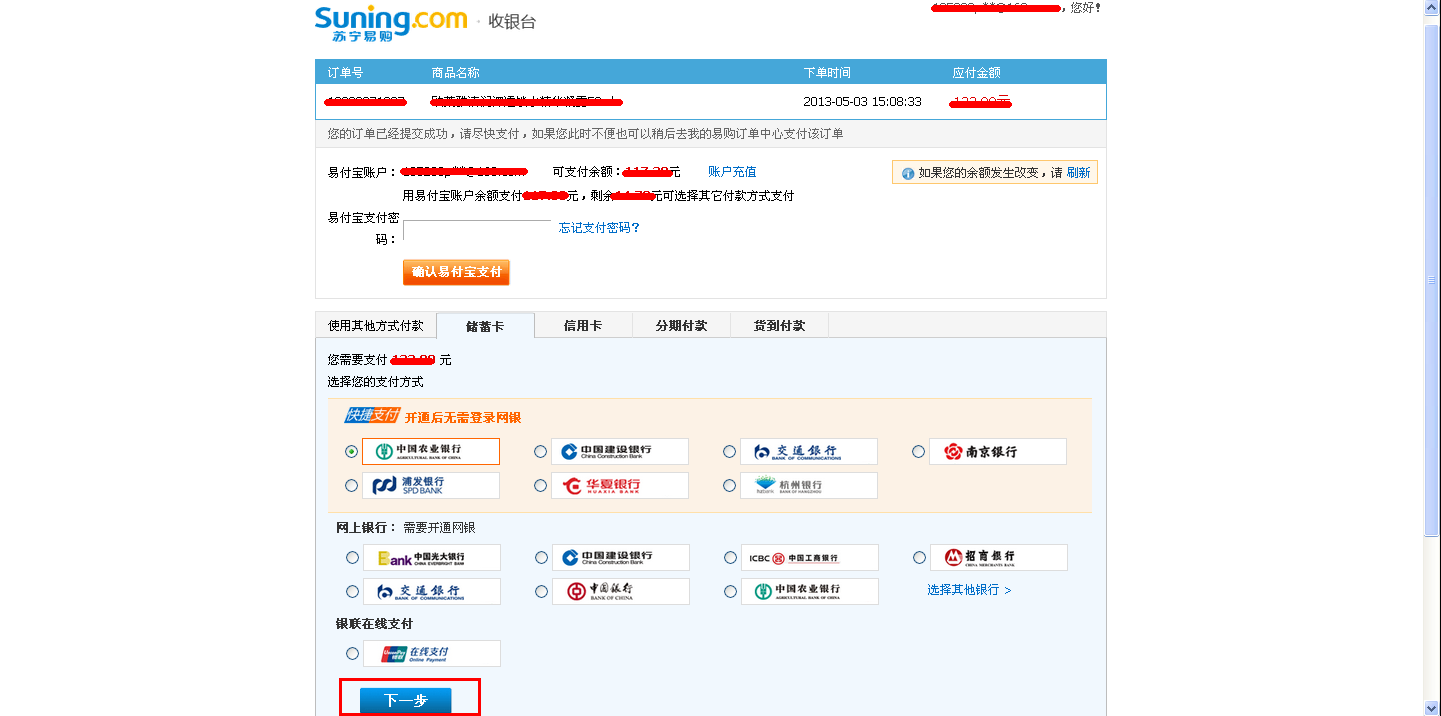
Task: Select the Bank of Hangzhou logo
Action: pos(808,486)
